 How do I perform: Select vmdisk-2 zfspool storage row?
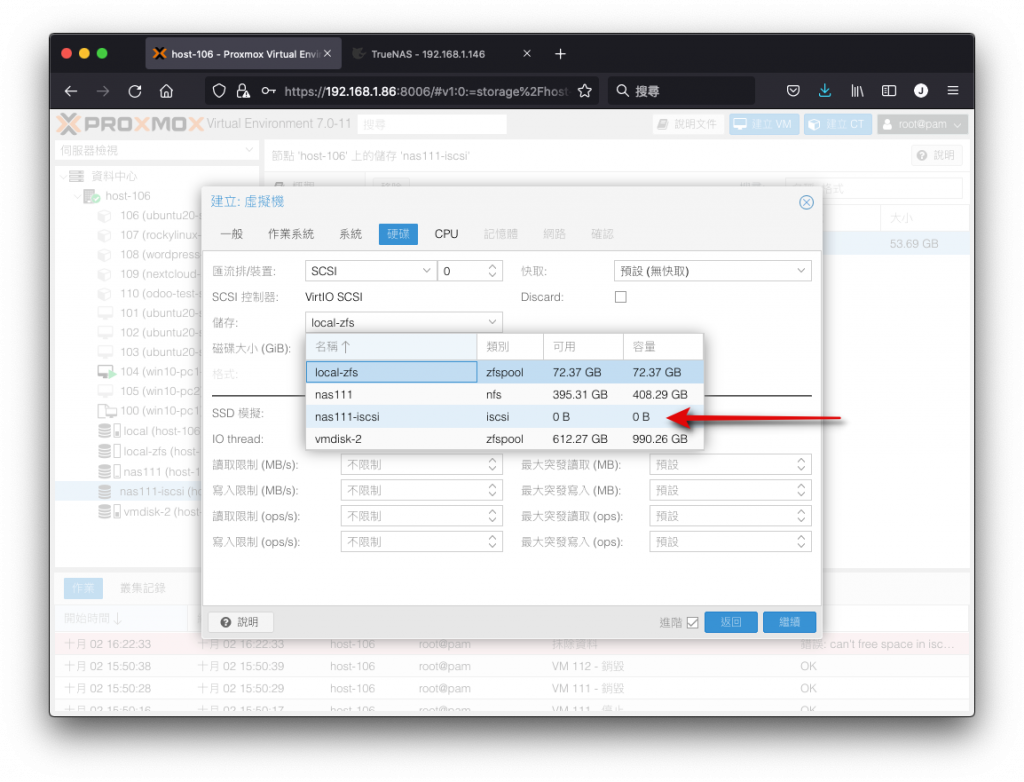pos(505,439)
